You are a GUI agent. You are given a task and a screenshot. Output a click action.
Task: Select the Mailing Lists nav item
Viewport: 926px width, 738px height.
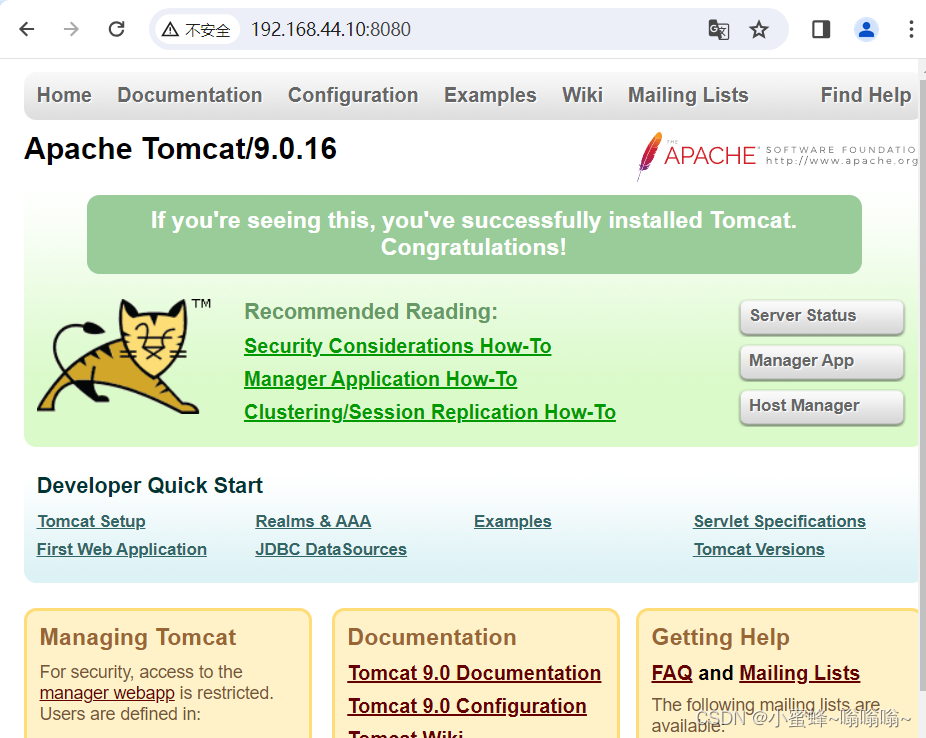click(687, 95)
